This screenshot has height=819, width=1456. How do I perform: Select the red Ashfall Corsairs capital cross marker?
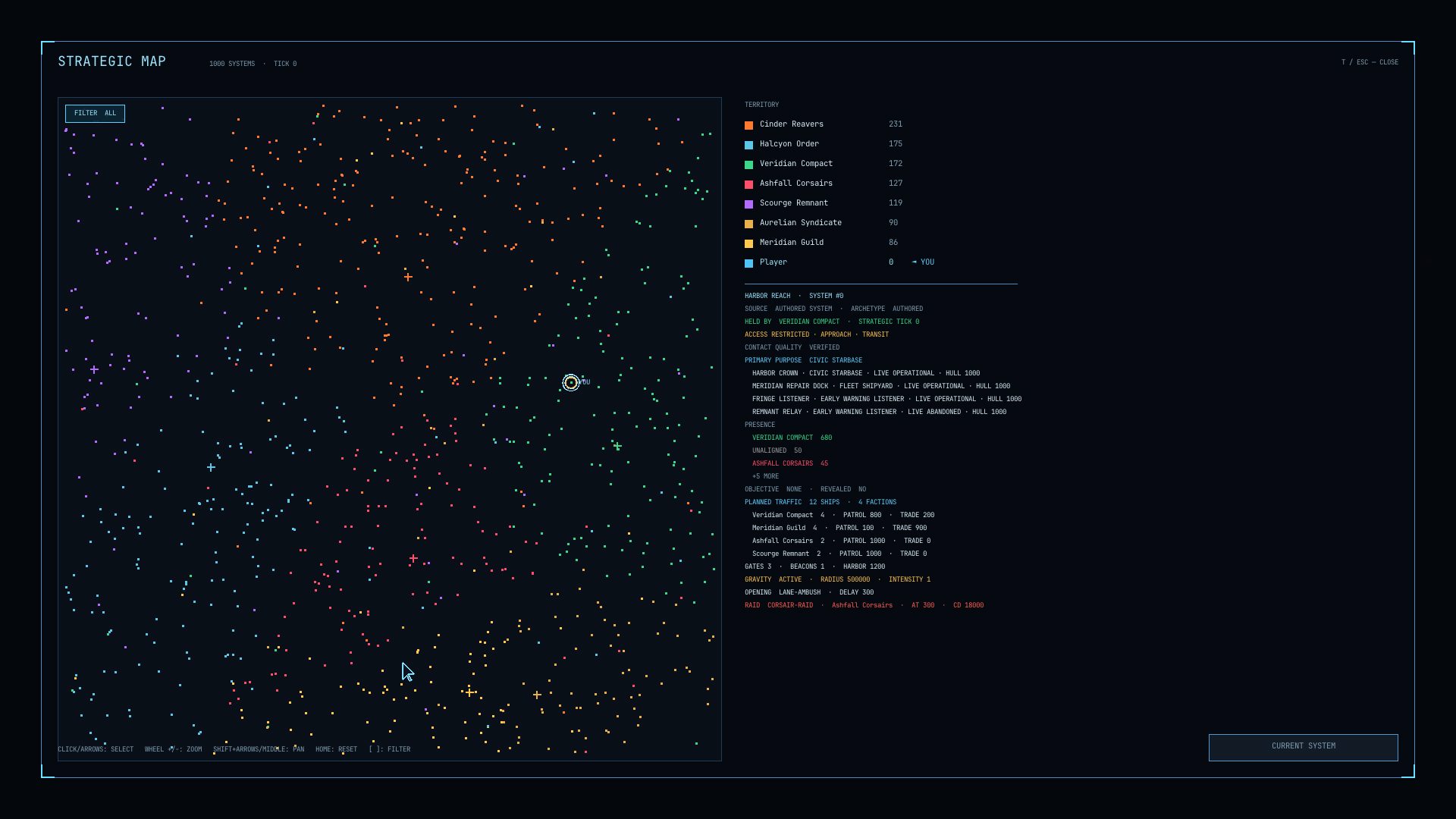pos(413,559)
